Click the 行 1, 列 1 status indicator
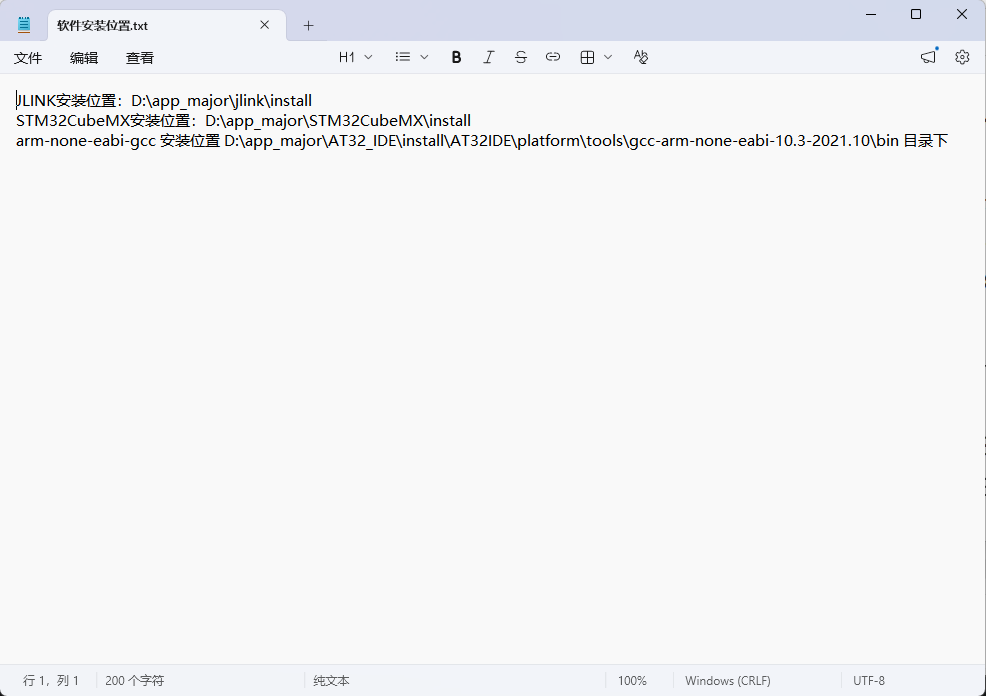986x696 pixels. tap(51, 680)
